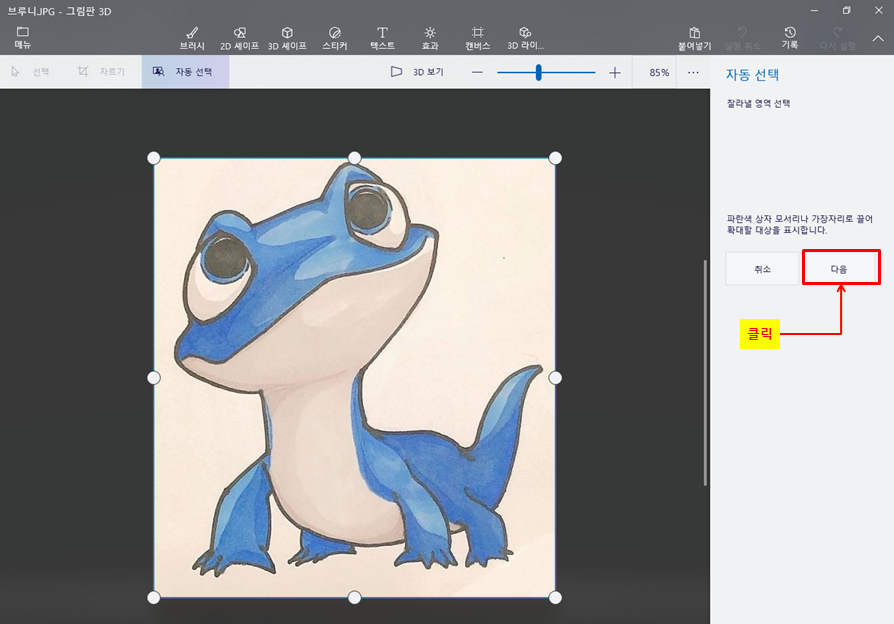Click the 자동 선택 panel heading
The width and height of the screenshot is (894, 624).
pos(752,74)
